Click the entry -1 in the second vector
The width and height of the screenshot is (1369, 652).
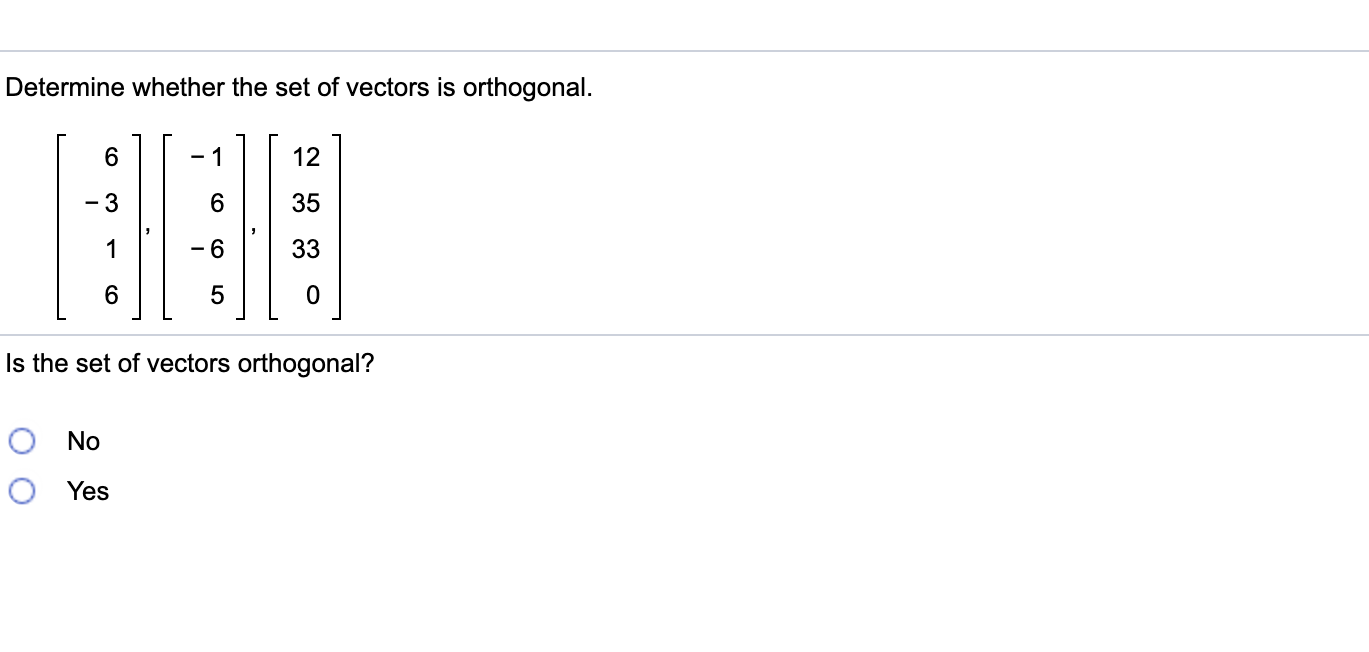(204, 156)
